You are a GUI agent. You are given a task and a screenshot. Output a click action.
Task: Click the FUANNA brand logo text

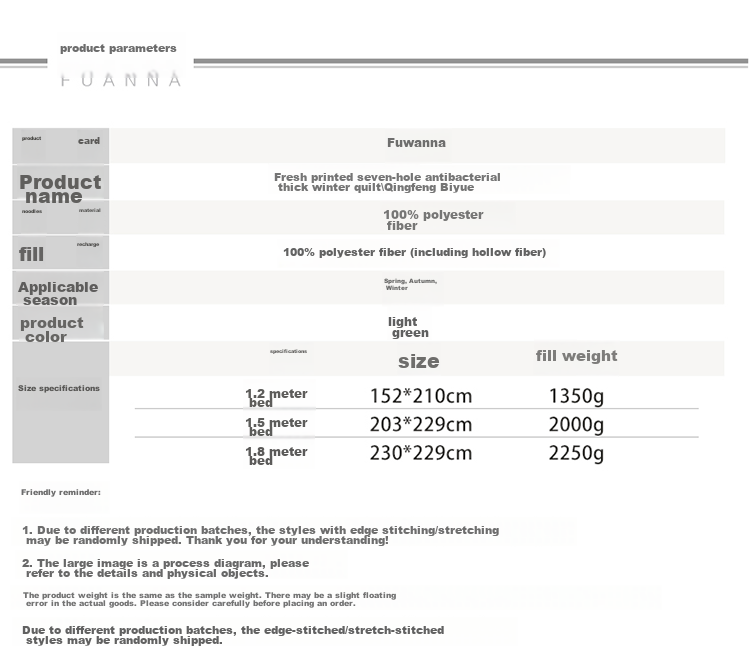pos(121,79)
